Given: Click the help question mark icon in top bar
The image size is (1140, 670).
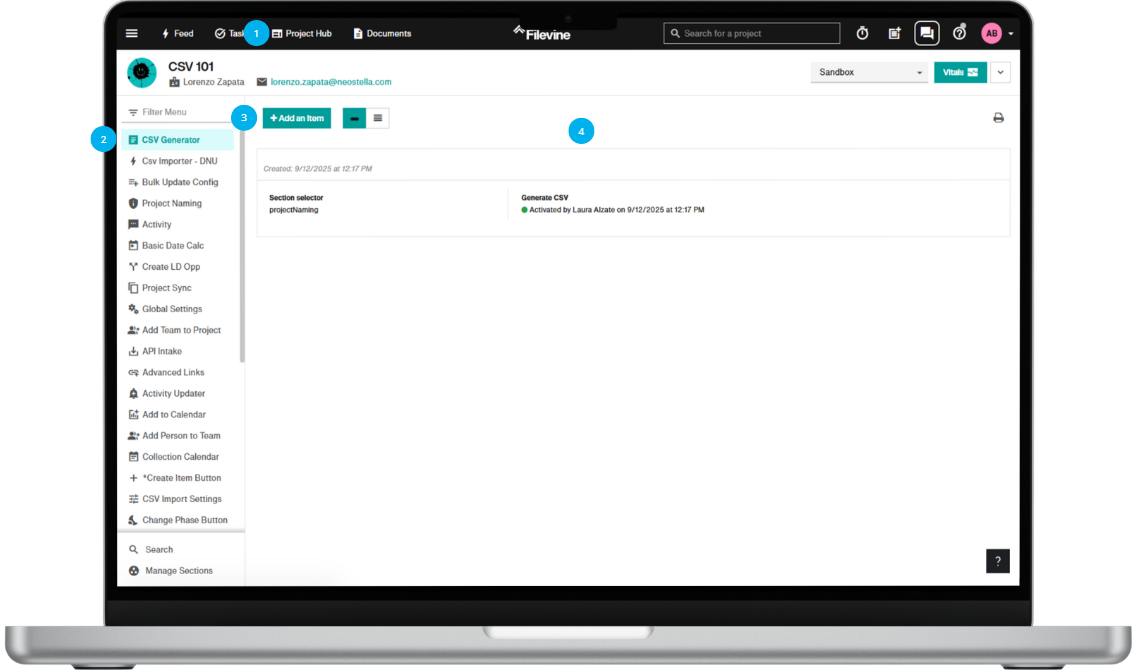Looking at the screenshot, I should [x=959, y=33].
